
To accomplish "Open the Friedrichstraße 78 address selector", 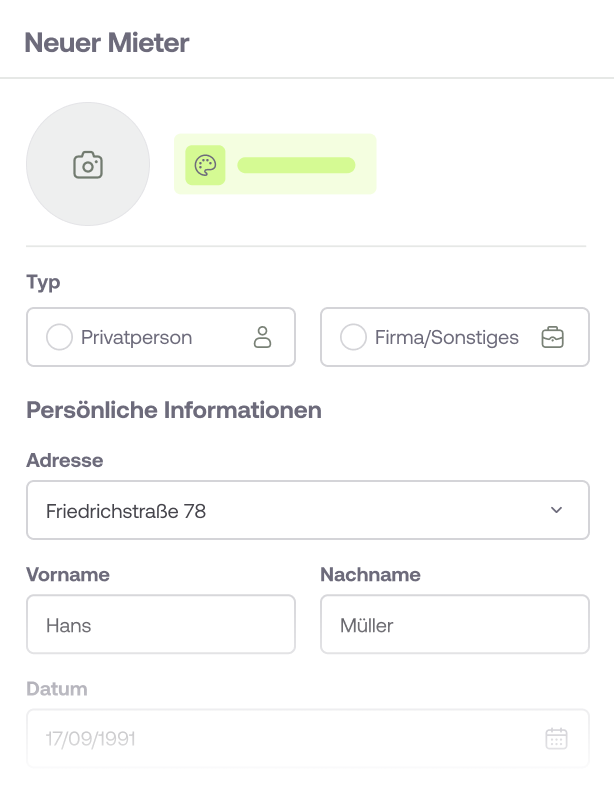I will (x=290, y=511).
